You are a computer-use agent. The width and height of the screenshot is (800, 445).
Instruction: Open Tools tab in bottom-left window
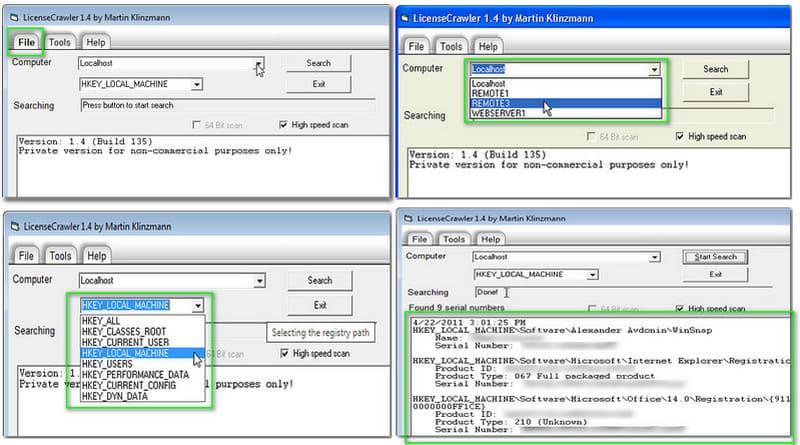click(60, 256)
